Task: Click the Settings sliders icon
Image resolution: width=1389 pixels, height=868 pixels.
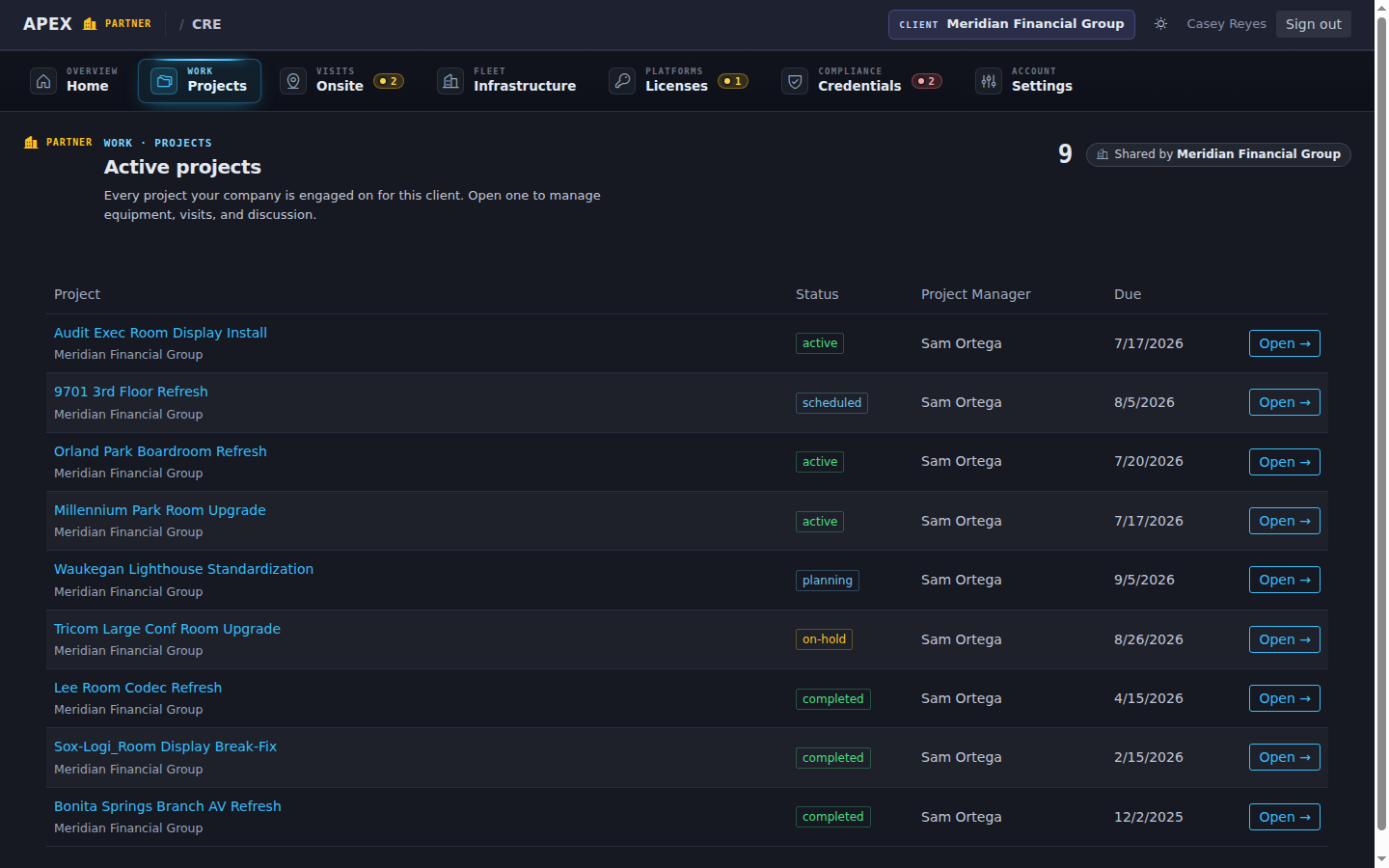Action: click(989, 81)
